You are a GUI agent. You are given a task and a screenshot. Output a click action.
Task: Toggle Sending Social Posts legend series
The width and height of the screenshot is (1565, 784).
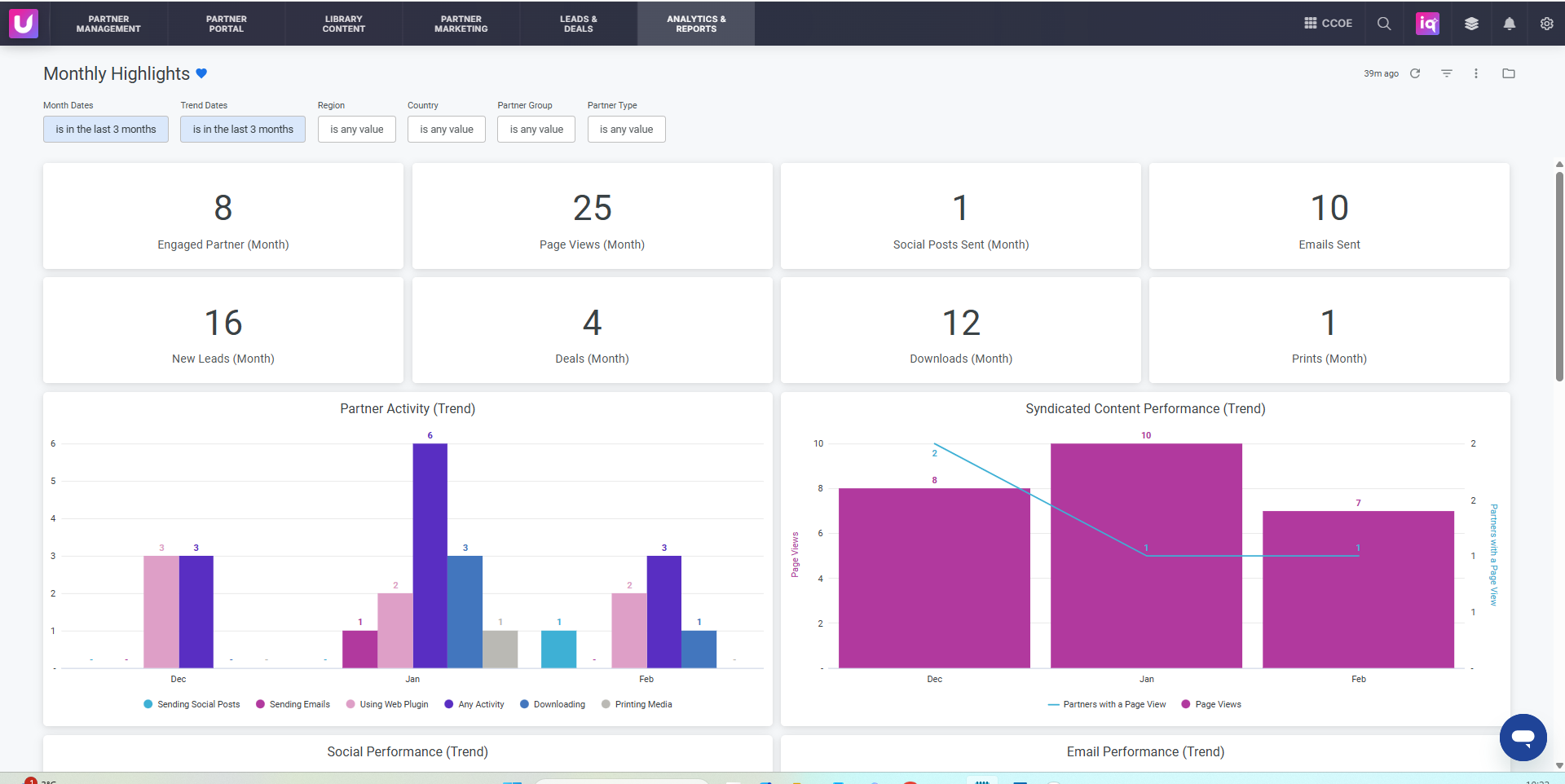tap(192, 704)
